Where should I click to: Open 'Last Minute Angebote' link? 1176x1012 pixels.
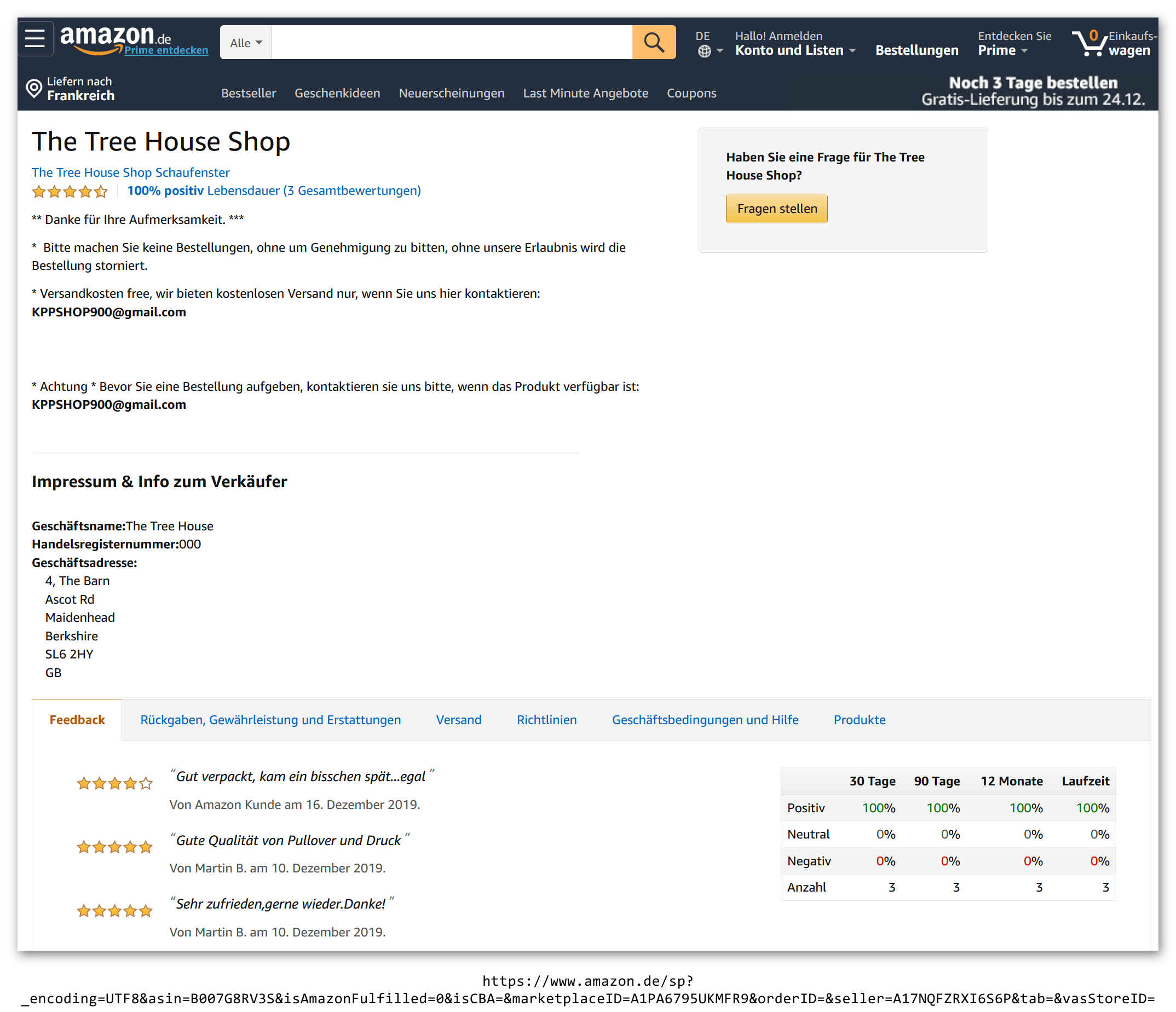(x=586, y=93)
